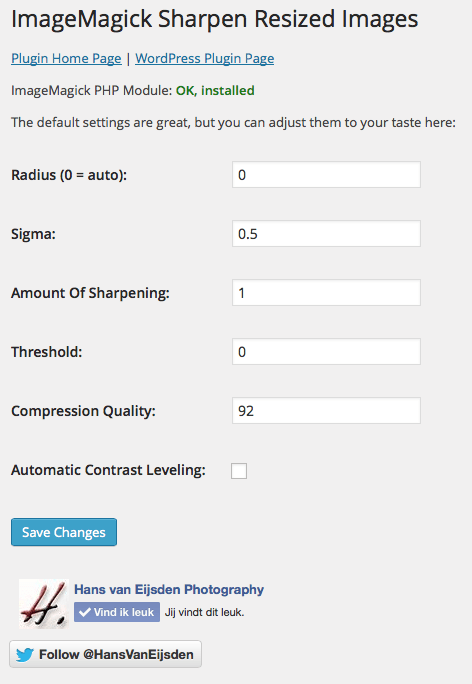Focus the Radius value input field
Screen dimensions: 472x684
click(326, 174)
